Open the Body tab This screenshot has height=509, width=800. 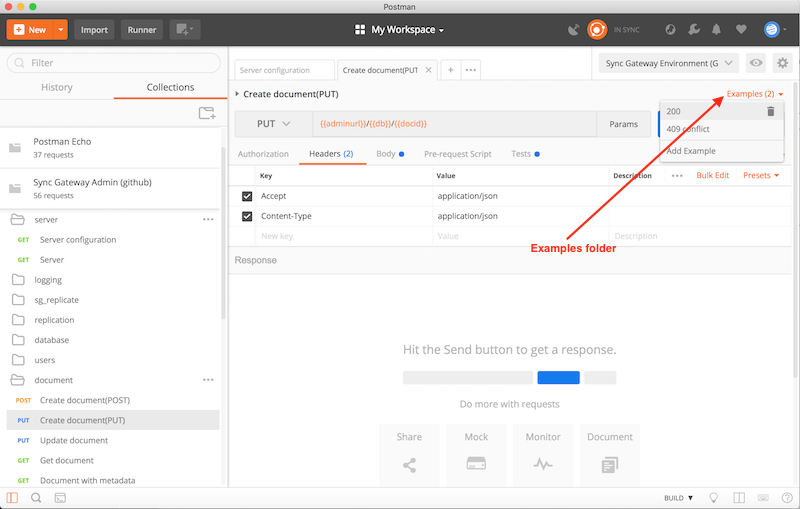390,154
